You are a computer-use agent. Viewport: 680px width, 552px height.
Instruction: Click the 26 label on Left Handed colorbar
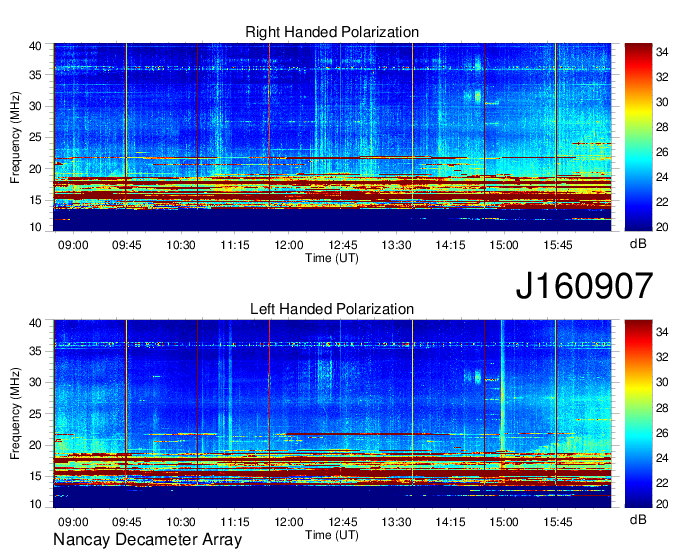pos(662,433)
